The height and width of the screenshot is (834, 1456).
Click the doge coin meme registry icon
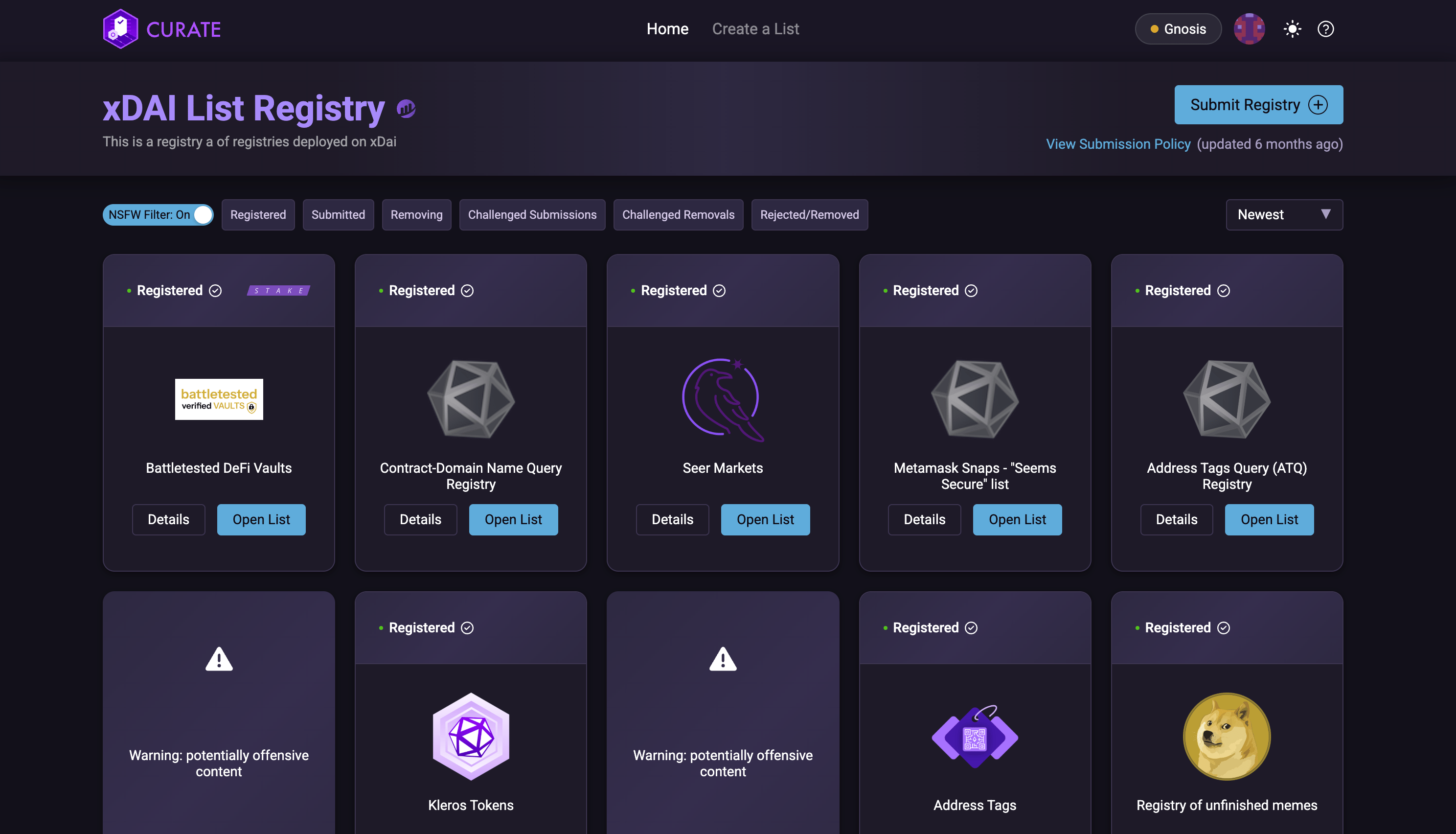[1227, 736]
